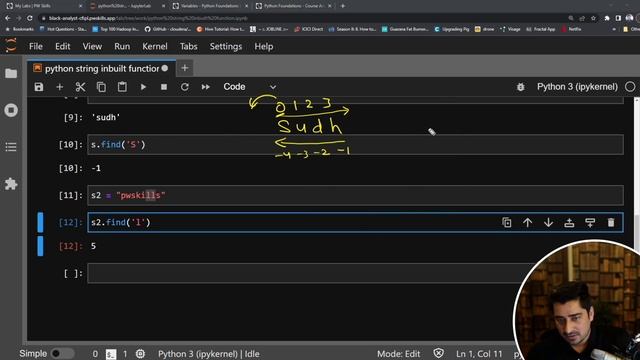This screenshot has width=640, height=360.
Task: Open the GitHub bookmark in bookmarks bar
Action: tap(168, 29)
